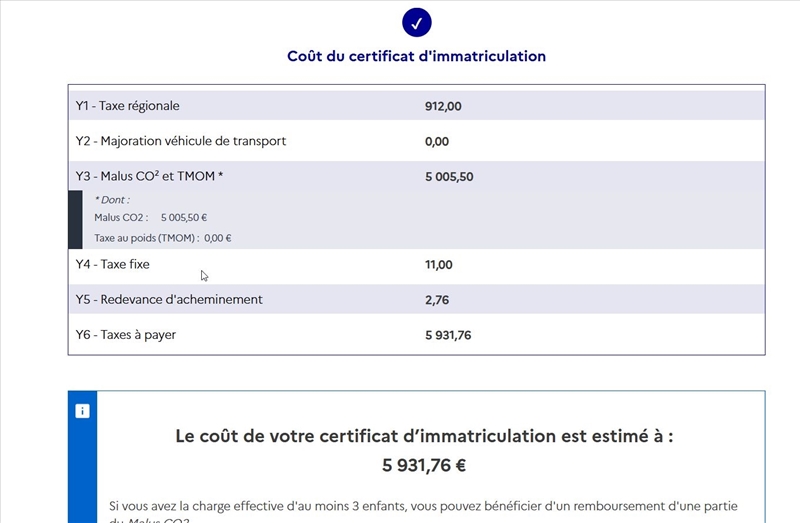This screenshot has height=523, width=800.
Task: Click the "* Dont :" detail note
Action: click(x=112, y=199)
